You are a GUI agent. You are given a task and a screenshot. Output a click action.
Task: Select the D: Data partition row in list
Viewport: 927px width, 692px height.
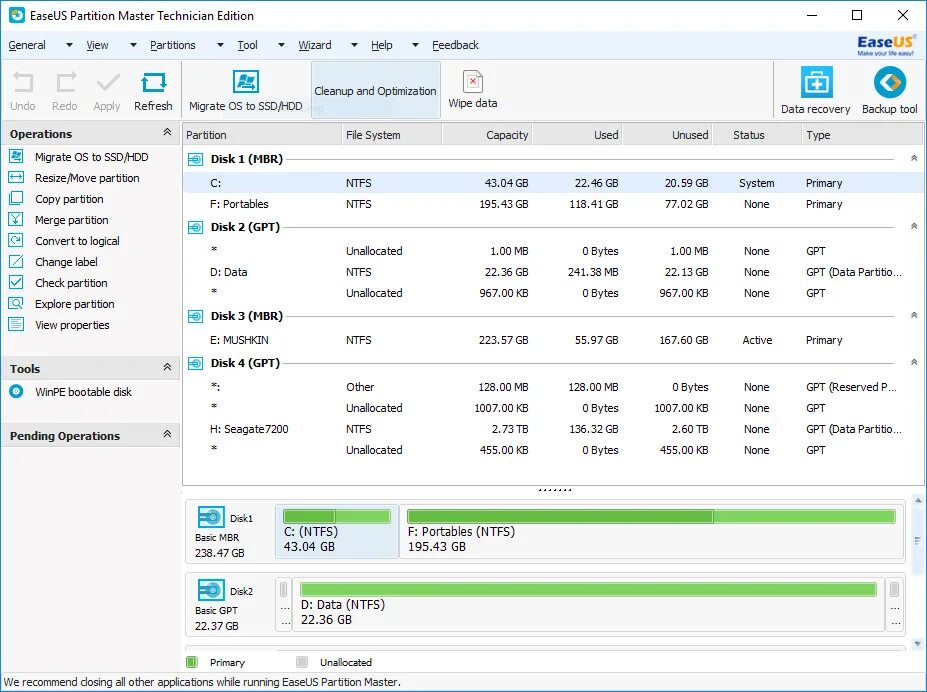click(553, 272)
